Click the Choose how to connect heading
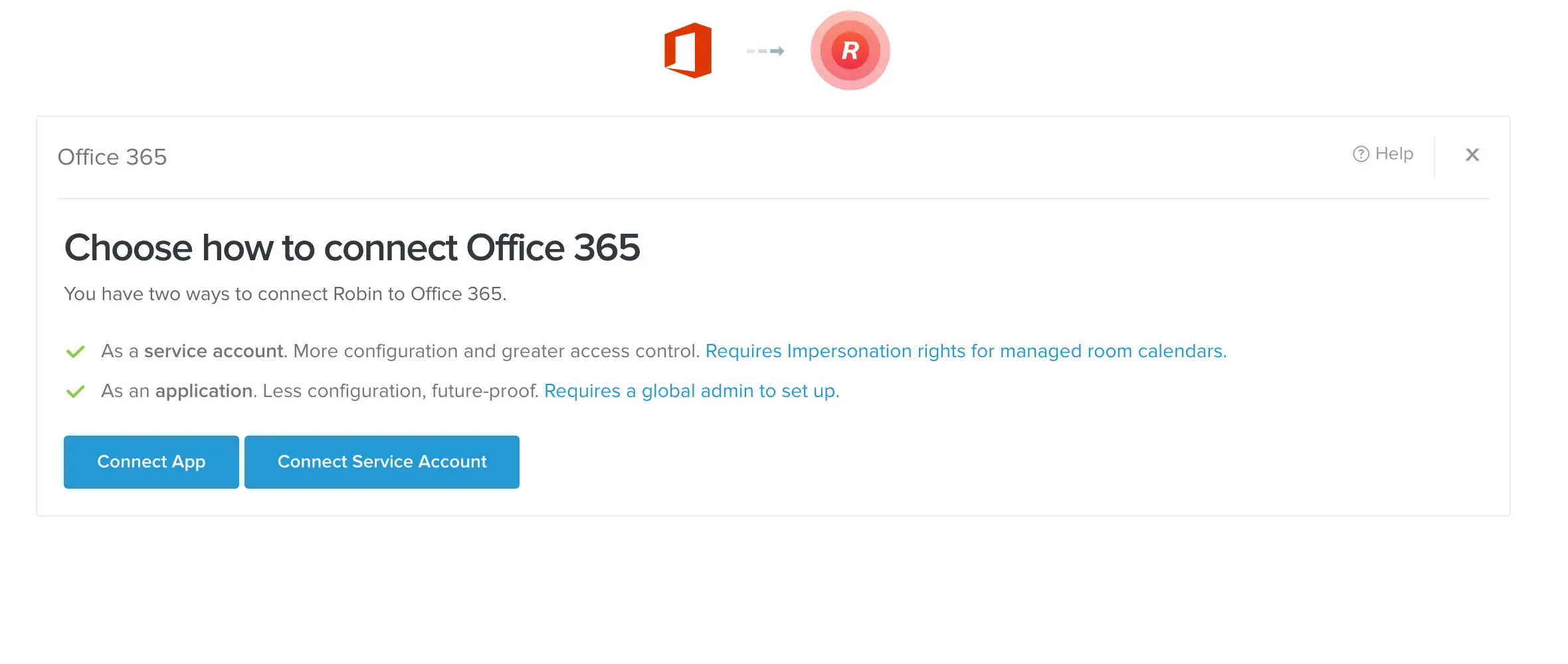Viewport: 1568px width, 664px height. pos(352,248)
